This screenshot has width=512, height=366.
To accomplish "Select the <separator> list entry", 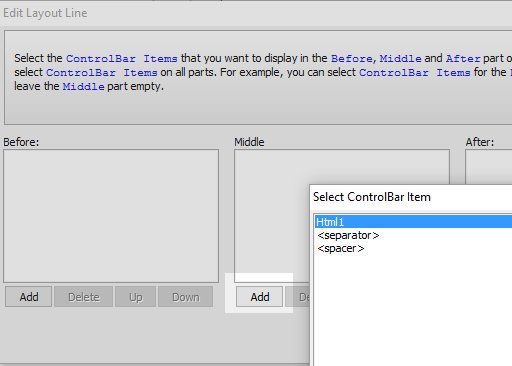I will coord(413,235).
